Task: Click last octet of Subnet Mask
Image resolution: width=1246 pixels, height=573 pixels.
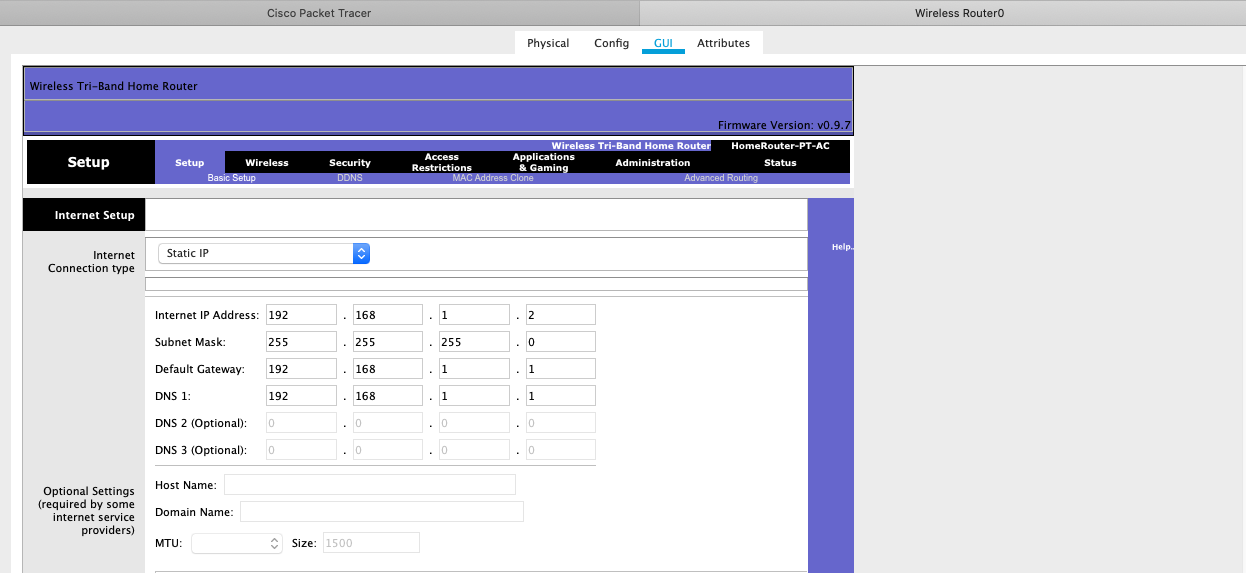Action: [561, 341]
